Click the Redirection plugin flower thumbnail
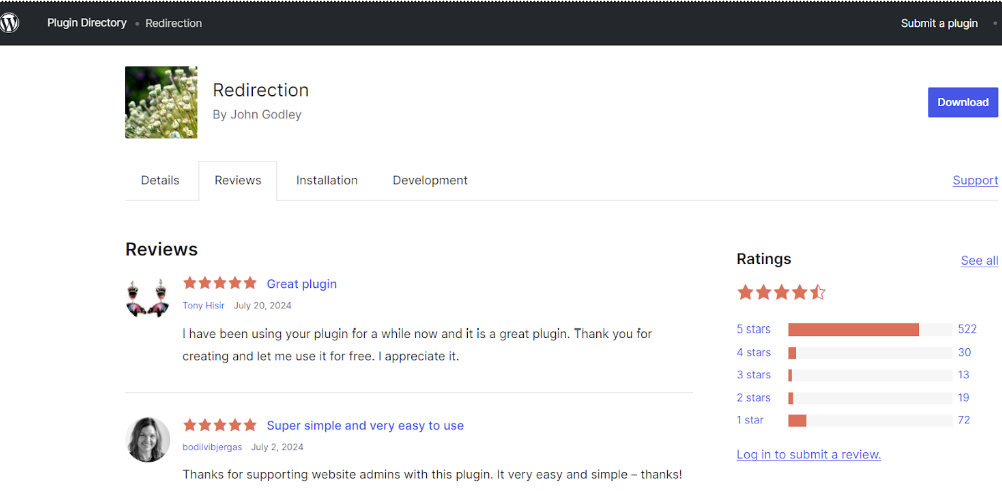This screenshot has width=1002, height=491. click(161, 102)
